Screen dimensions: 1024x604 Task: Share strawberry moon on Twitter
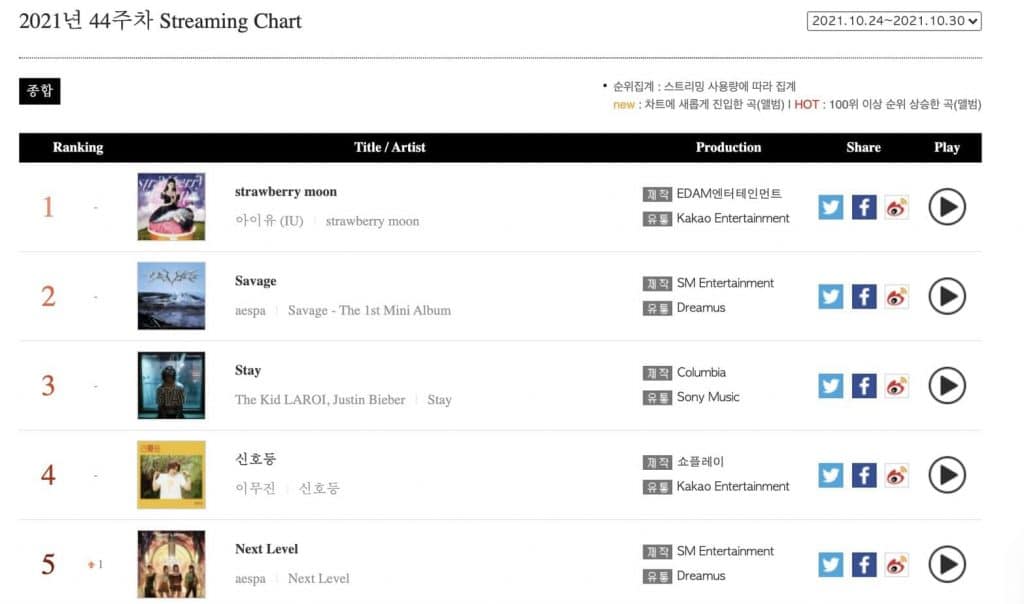[831, 207]
